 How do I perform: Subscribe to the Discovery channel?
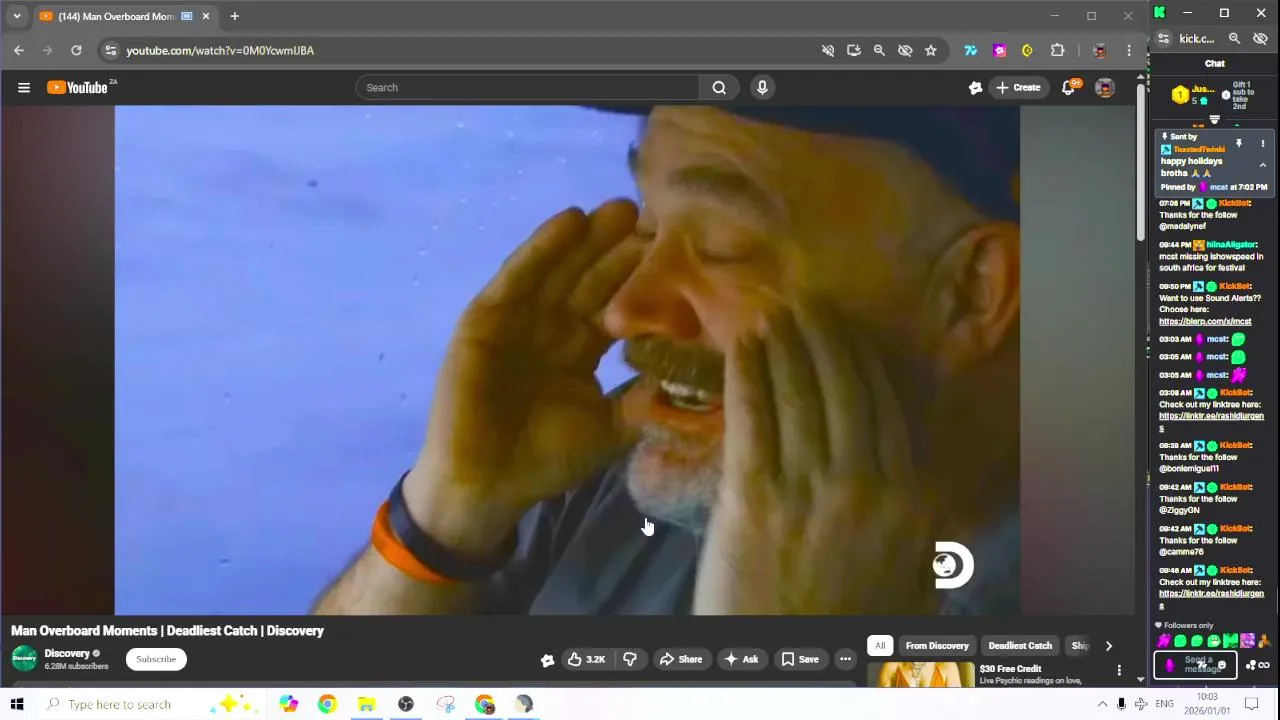tap(156, 659)
